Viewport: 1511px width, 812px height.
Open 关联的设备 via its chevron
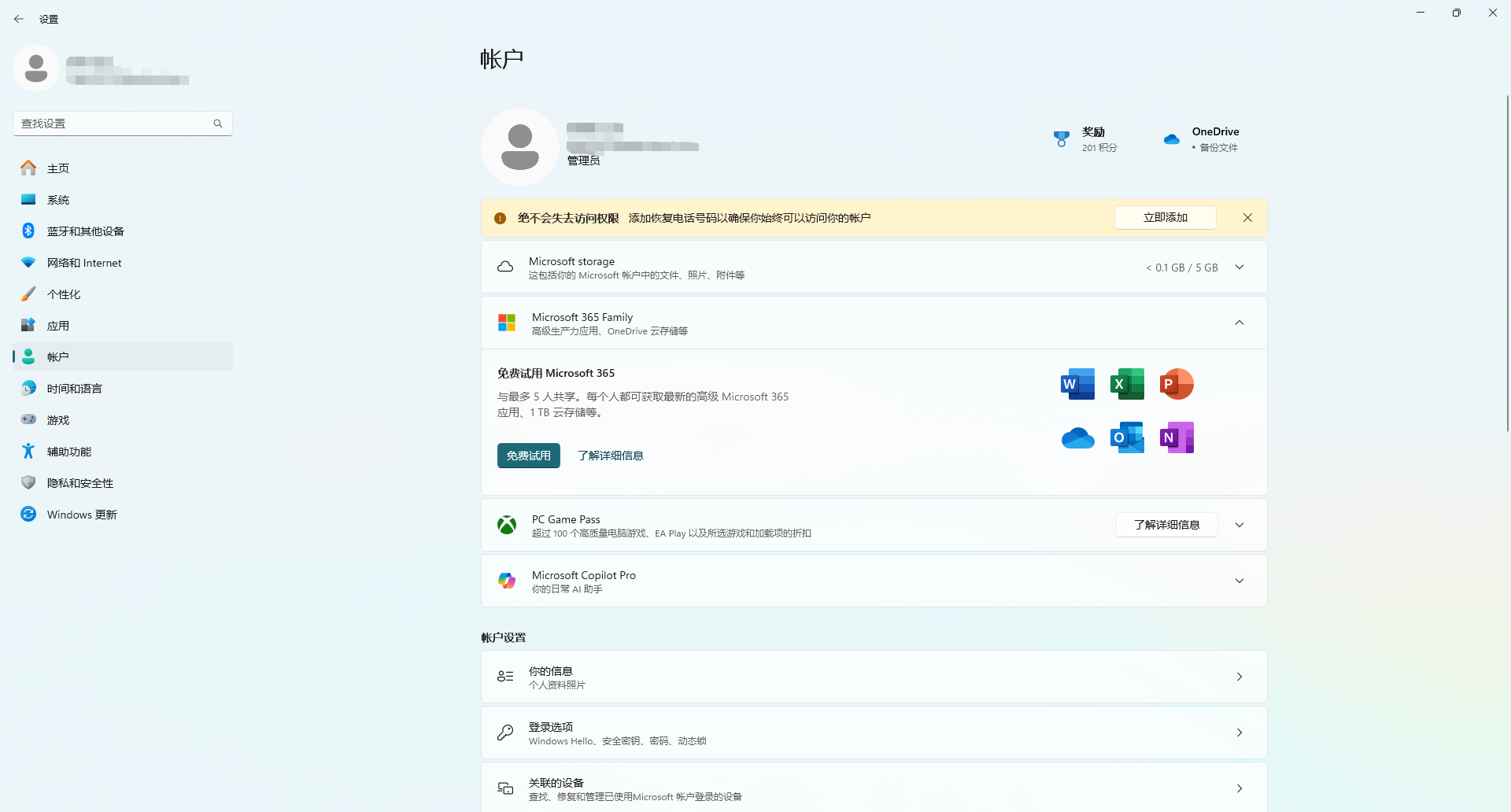pos(1239,788)
